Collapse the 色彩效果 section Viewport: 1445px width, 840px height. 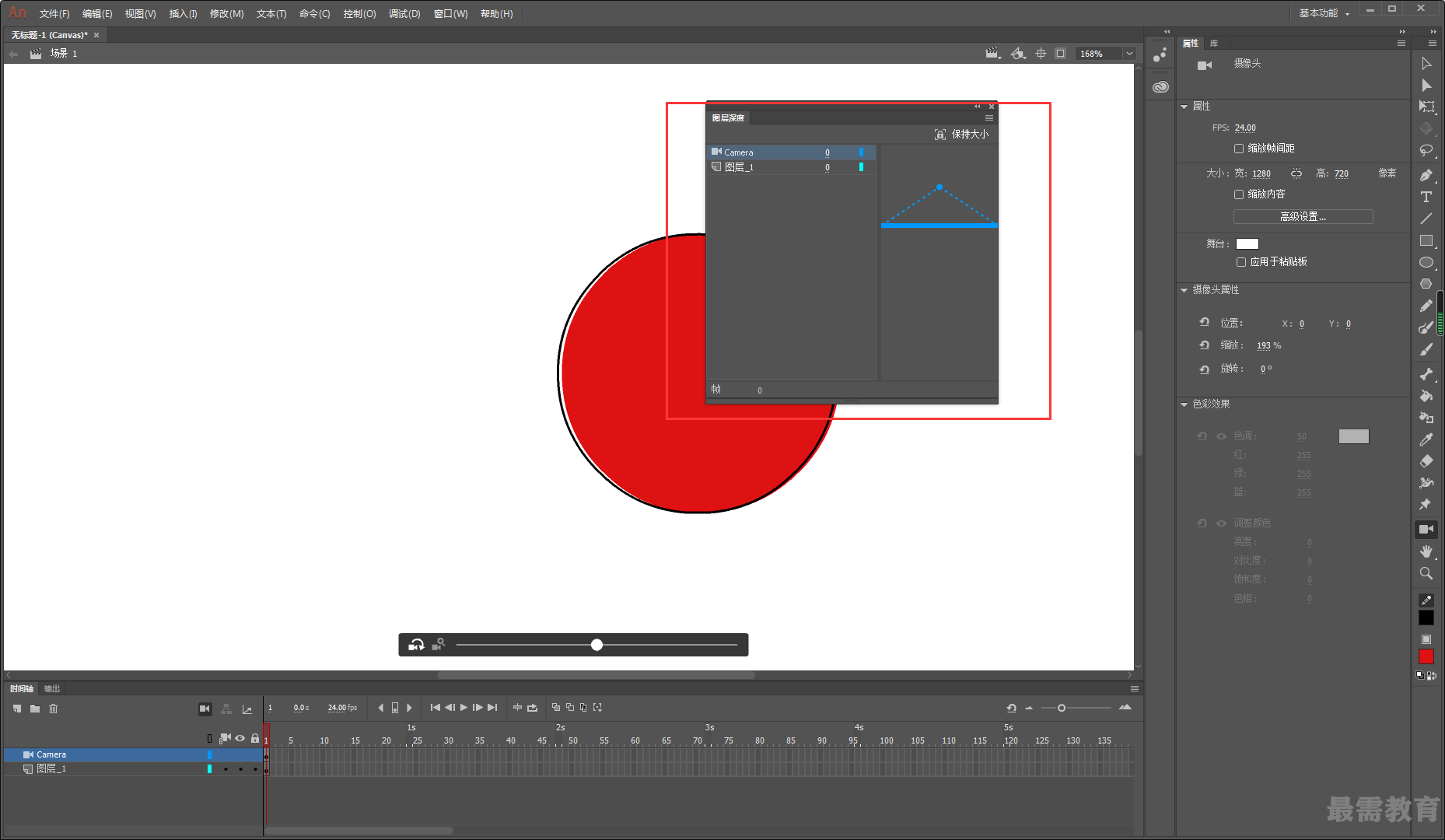(1184, 404)
